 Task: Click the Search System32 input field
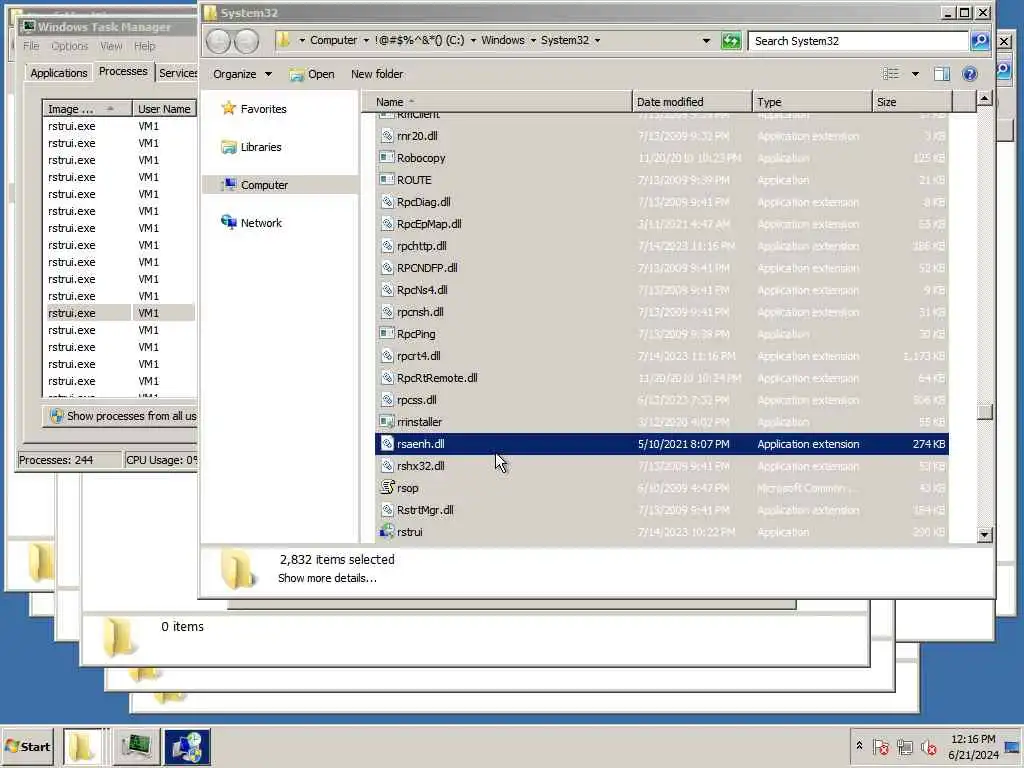point(858,41)
